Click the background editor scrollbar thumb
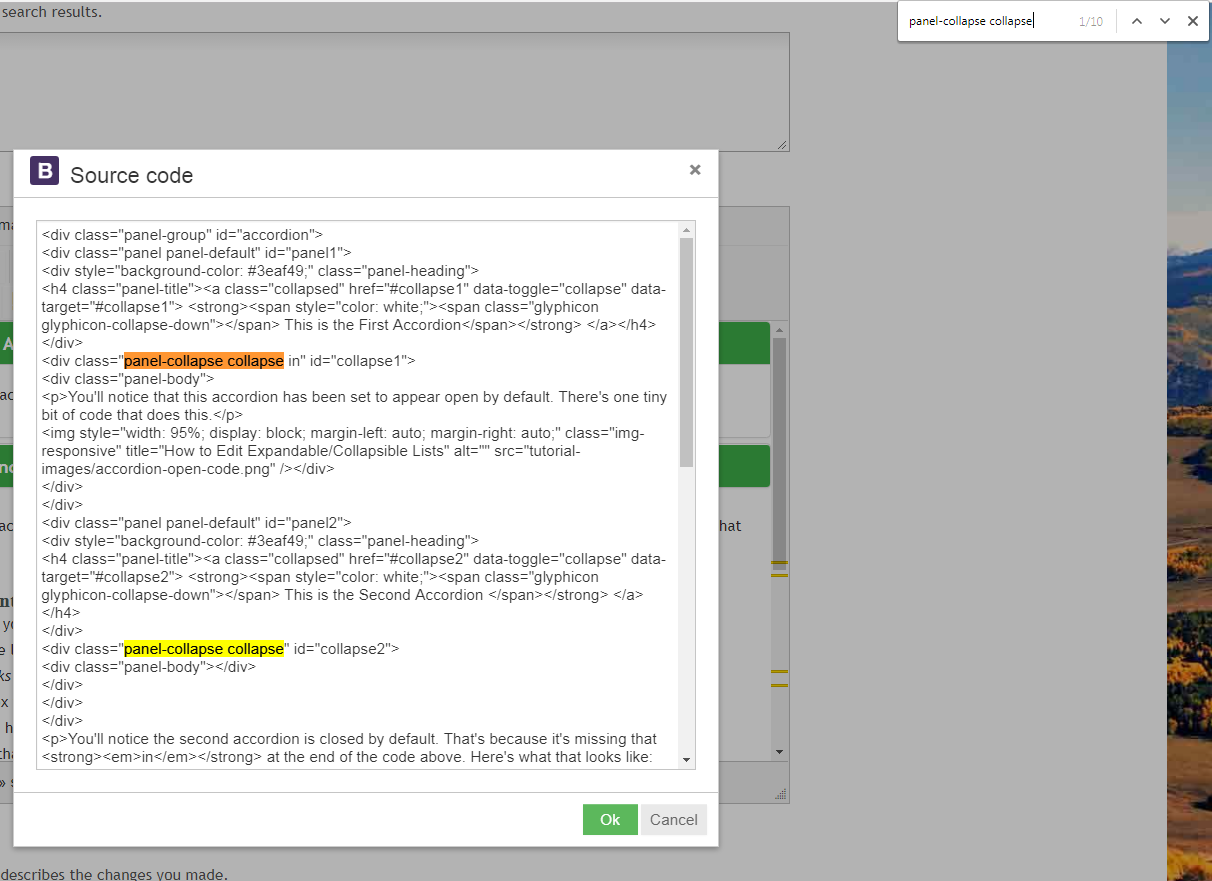The width and height of the screenshot is (1212, 881). pyautogui.click(x=779, y=450)
